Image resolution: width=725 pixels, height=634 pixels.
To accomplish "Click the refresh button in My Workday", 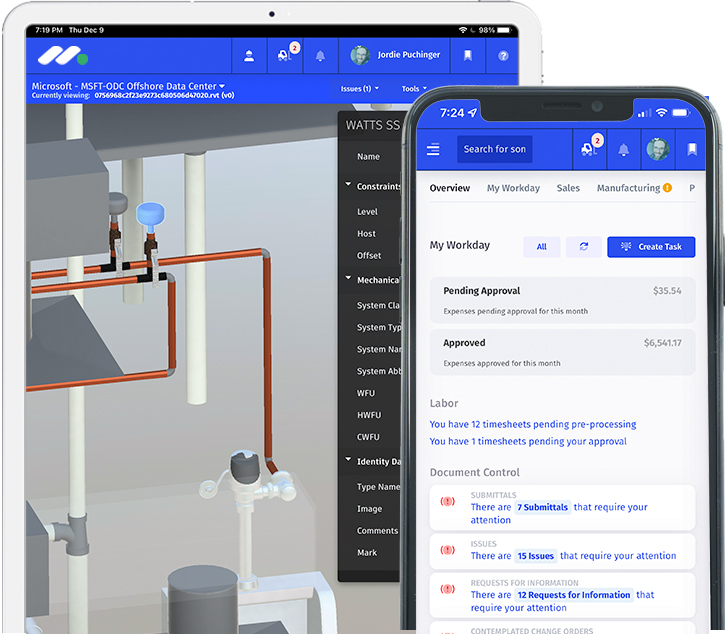I will [583, 247].
